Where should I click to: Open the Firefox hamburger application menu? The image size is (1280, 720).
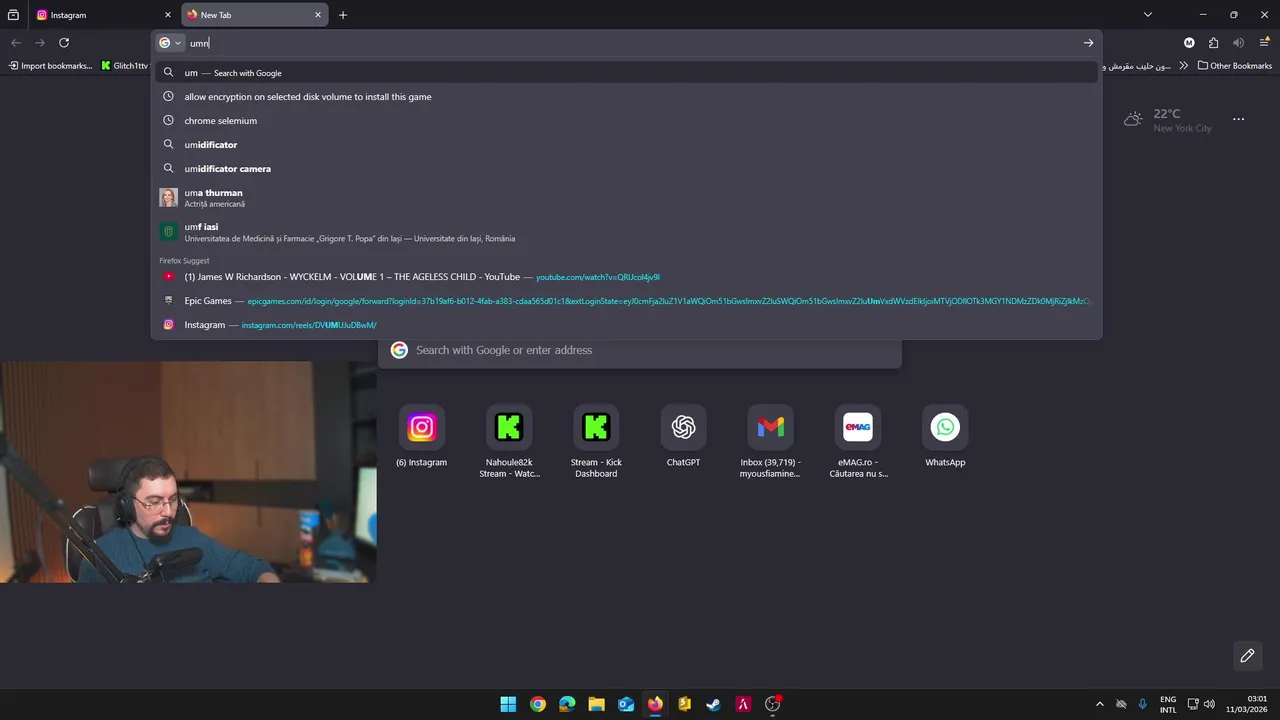pyautogui.click(x=1264, y=43)
